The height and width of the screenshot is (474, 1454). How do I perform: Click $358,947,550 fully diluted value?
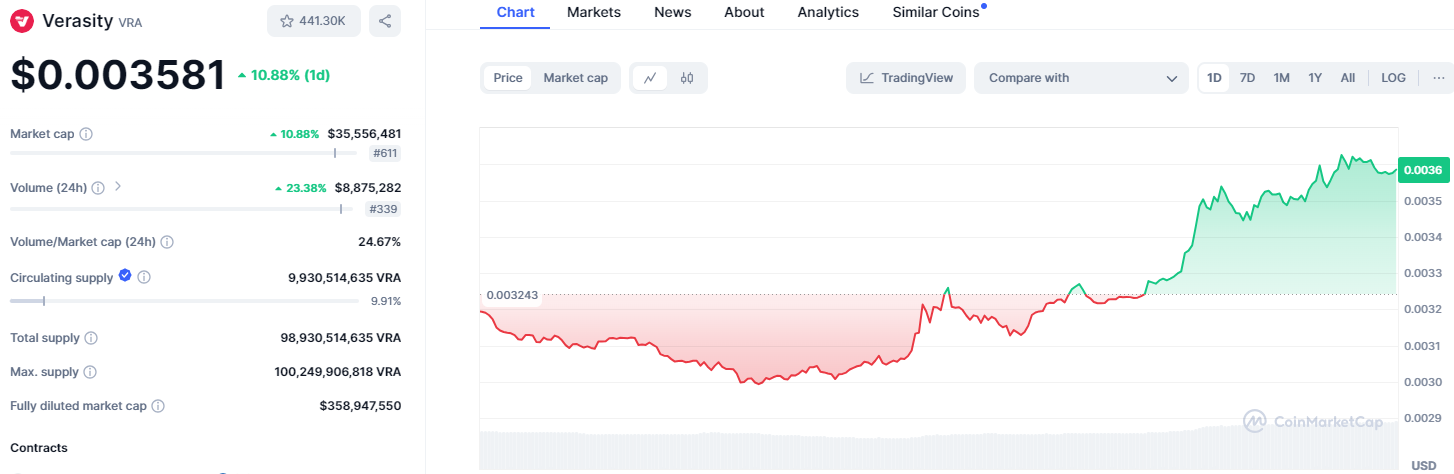point(360,406)
